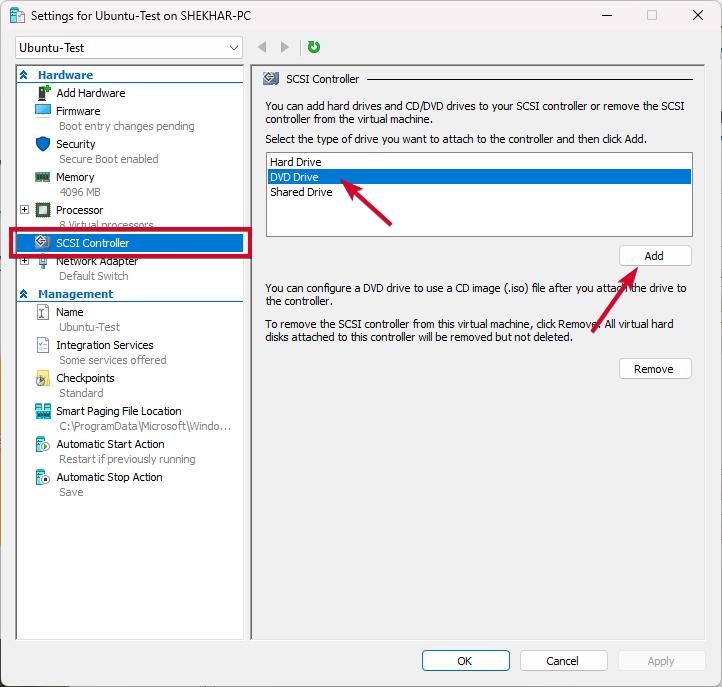Click 'Boot entry changes pending' text
The width and height of the screenshot is (722, 687).
pyautogui.click(x=127, y=126)
